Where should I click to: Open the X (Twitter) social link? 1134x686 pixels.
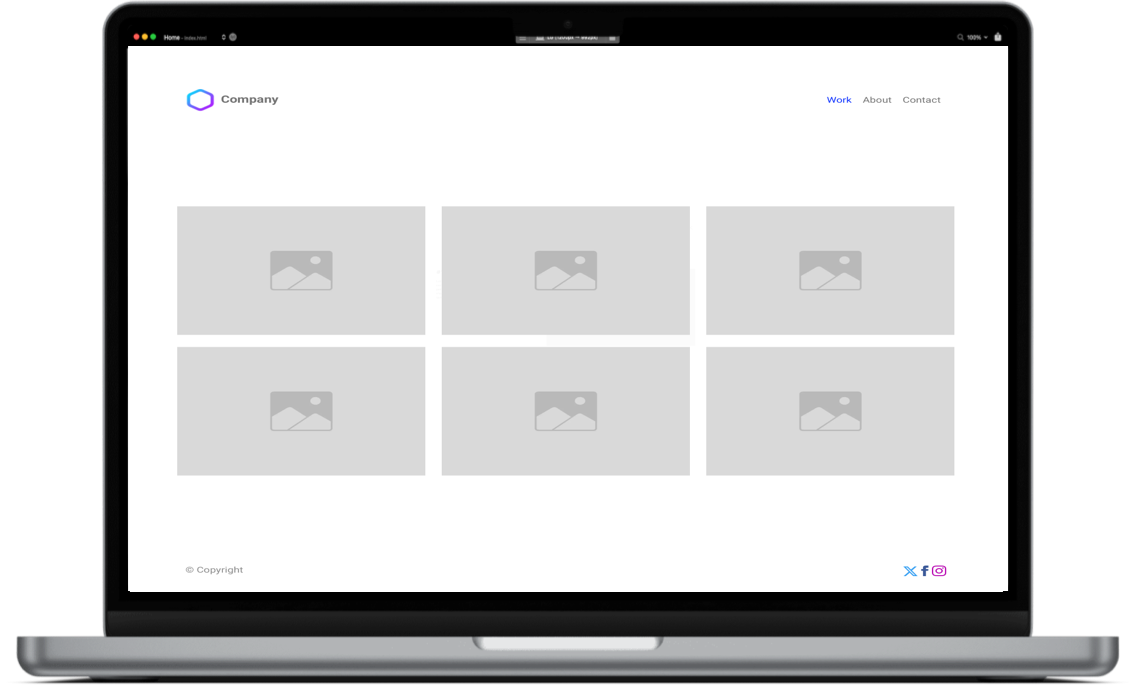(x=909, y=571)
